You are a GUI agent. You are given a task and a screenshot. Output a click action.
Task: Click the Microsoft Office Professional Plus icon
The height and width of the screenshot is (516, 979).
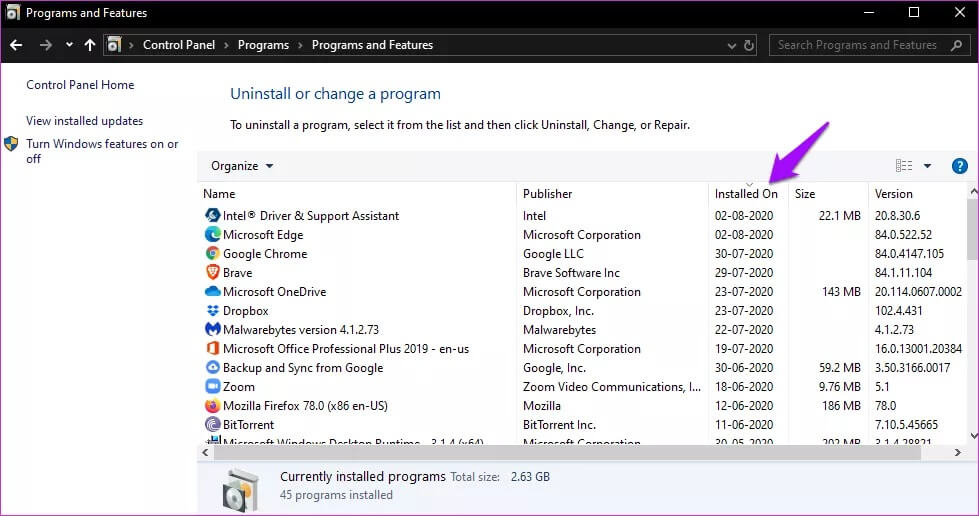[212, 349]
